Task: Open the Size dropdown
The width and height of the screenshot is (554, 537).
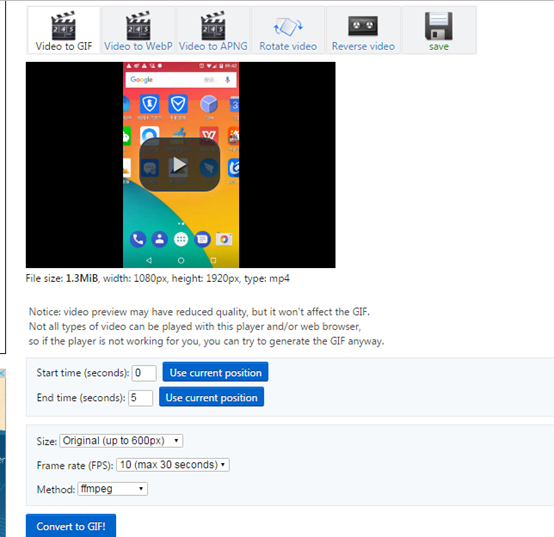Action: [x=121, y=441]
